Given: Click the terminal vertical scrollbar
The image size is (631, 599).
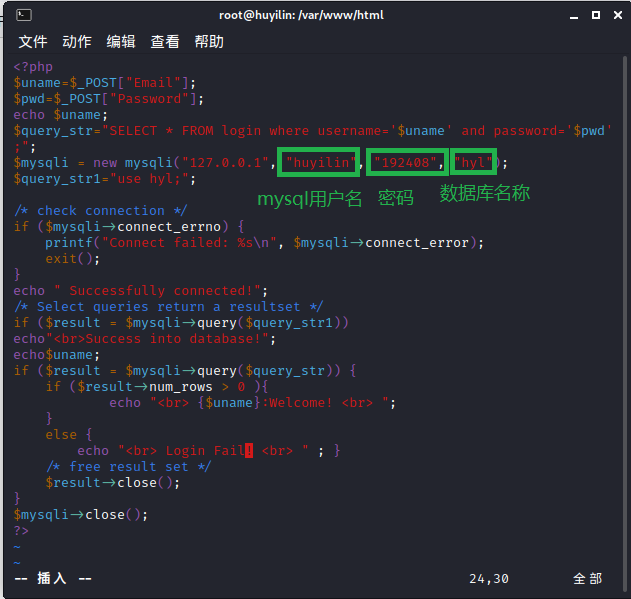Looking at the screenshot, I should coord(625,322).
